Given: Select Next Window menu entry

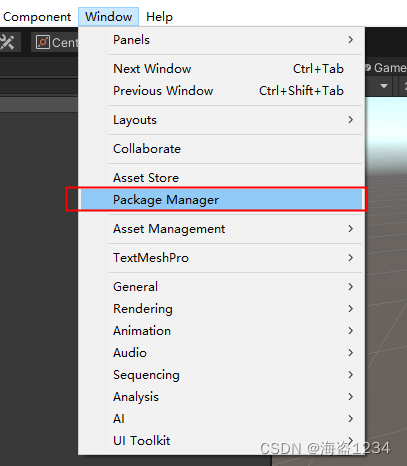Looking at the screenshot, I should (x=221, y=69).
